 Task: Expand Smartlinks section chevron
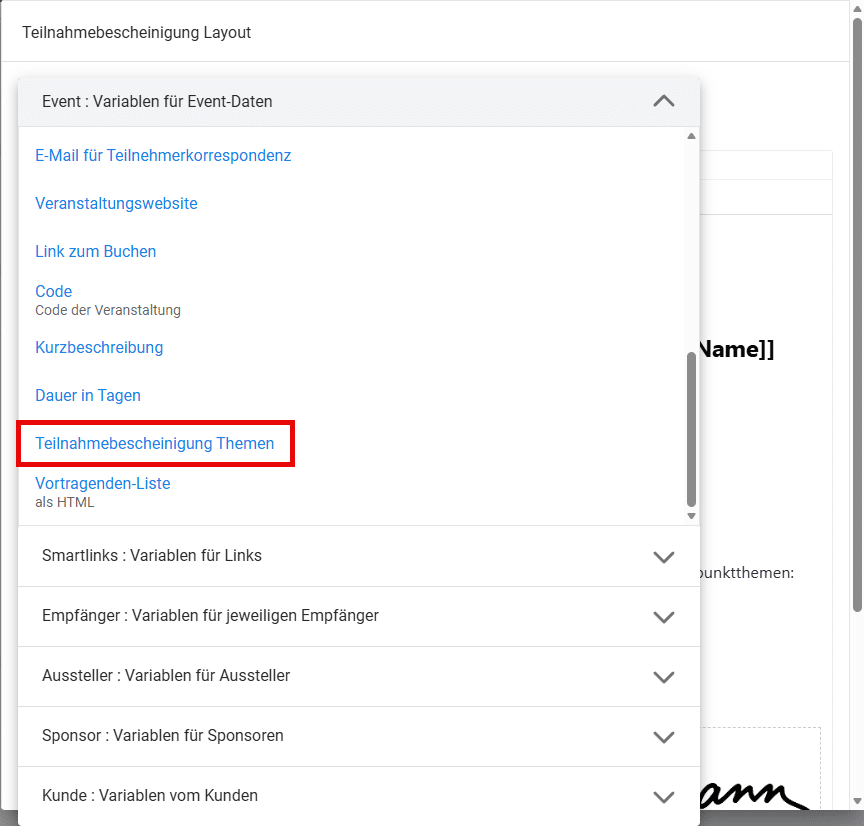point(663,556)
